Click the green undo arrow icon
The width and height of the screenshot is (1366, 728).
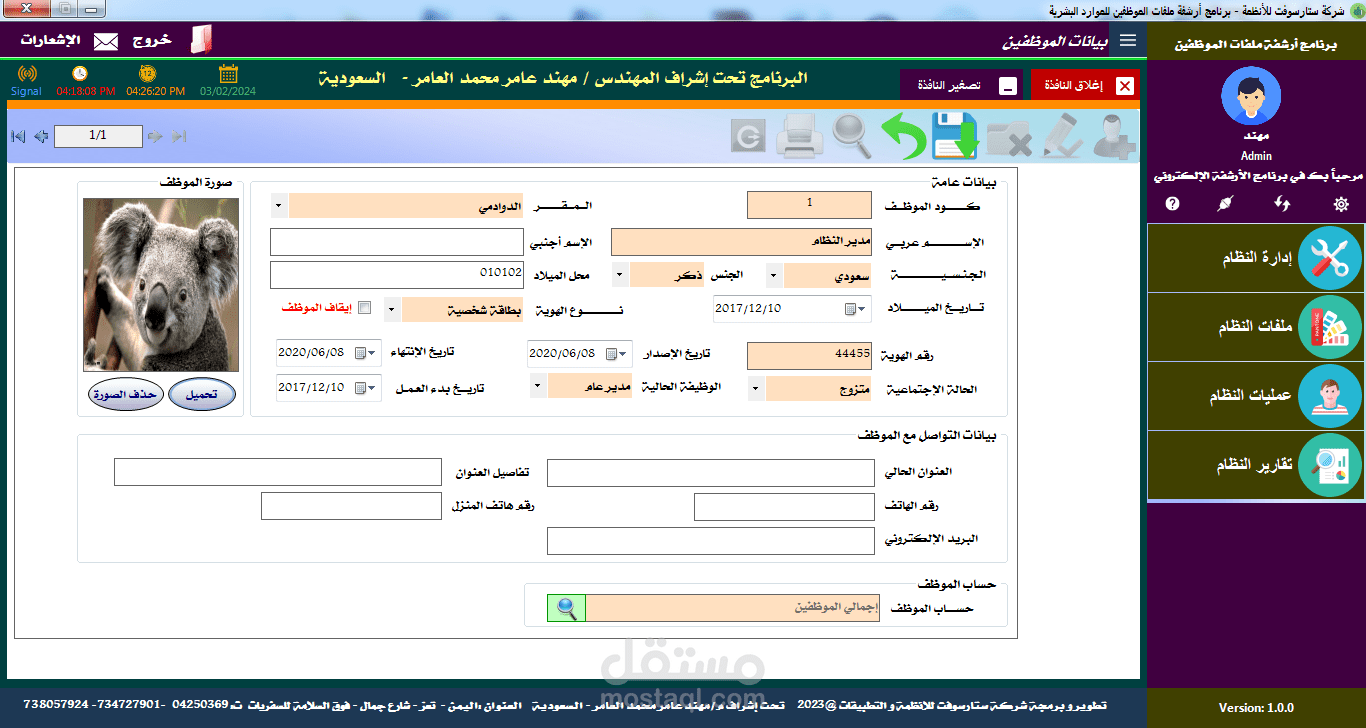(903, 137)
